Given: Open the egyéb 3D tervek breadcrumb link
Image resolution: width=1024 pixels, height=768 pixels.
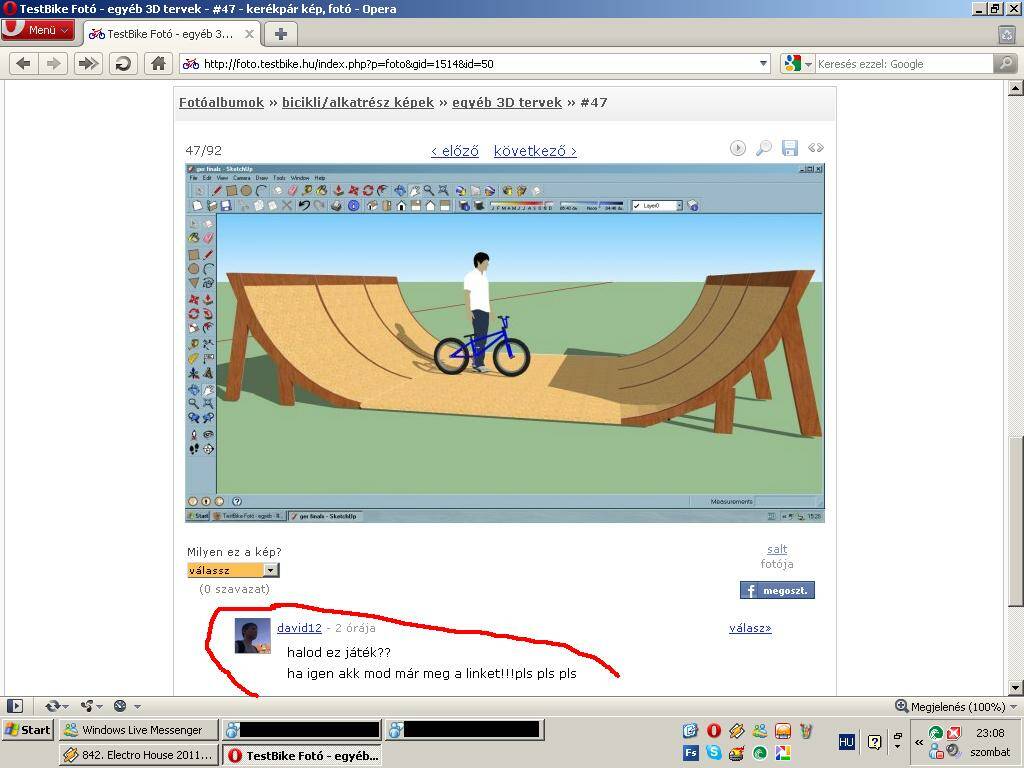Looking at the screenshot, I should (x=507, y=103).
